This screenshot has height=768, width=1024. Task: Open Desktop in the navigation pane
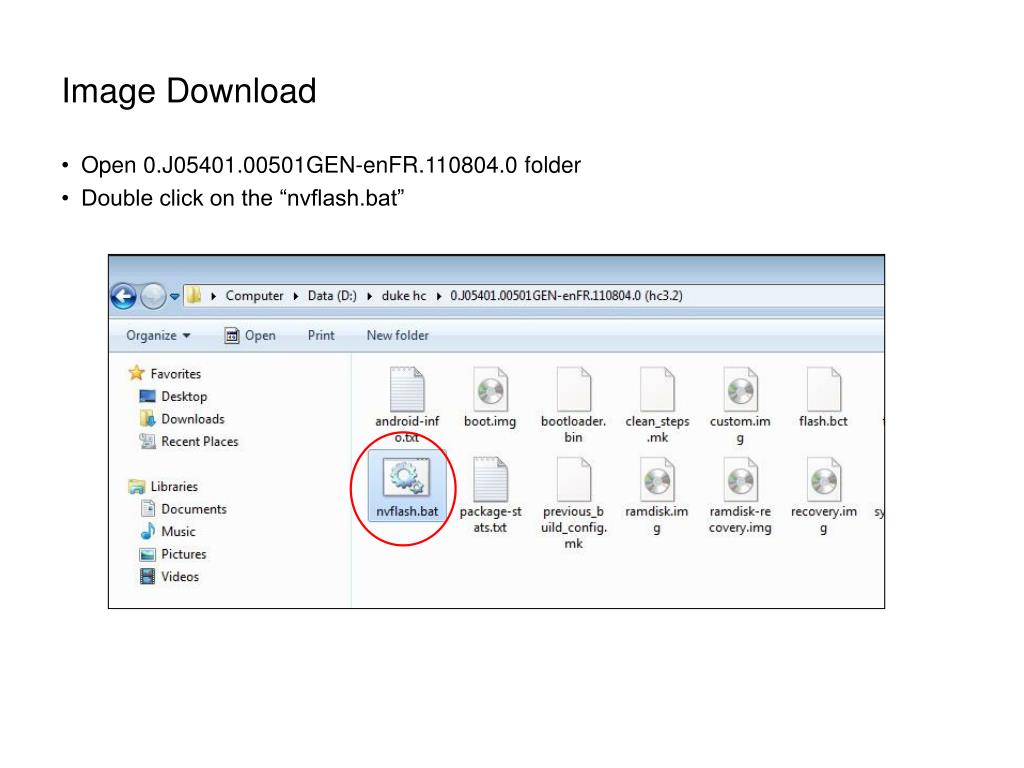click(184, 396)
